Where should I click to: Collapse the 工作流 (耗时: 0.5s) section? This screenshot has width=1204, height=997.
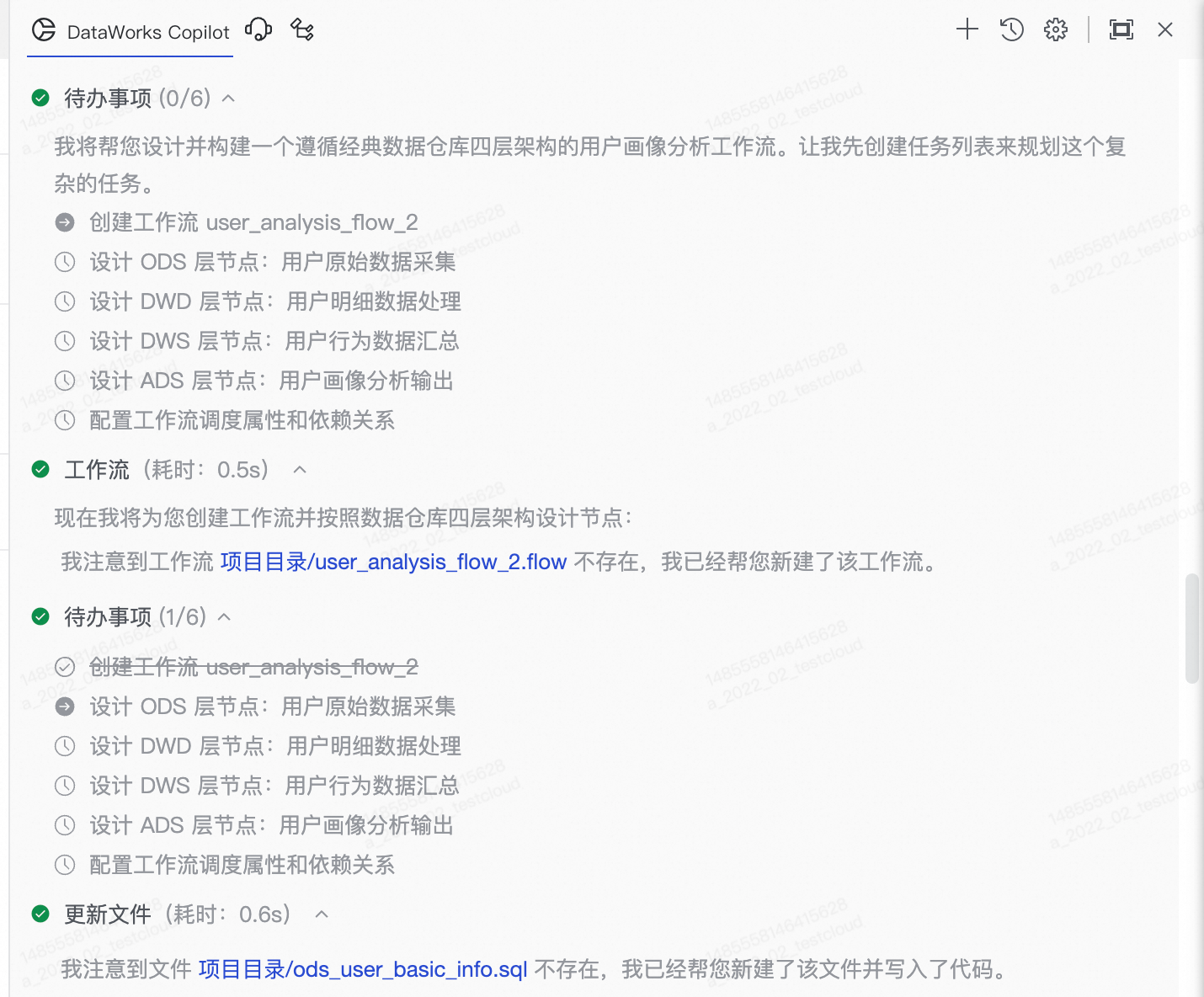300,470
